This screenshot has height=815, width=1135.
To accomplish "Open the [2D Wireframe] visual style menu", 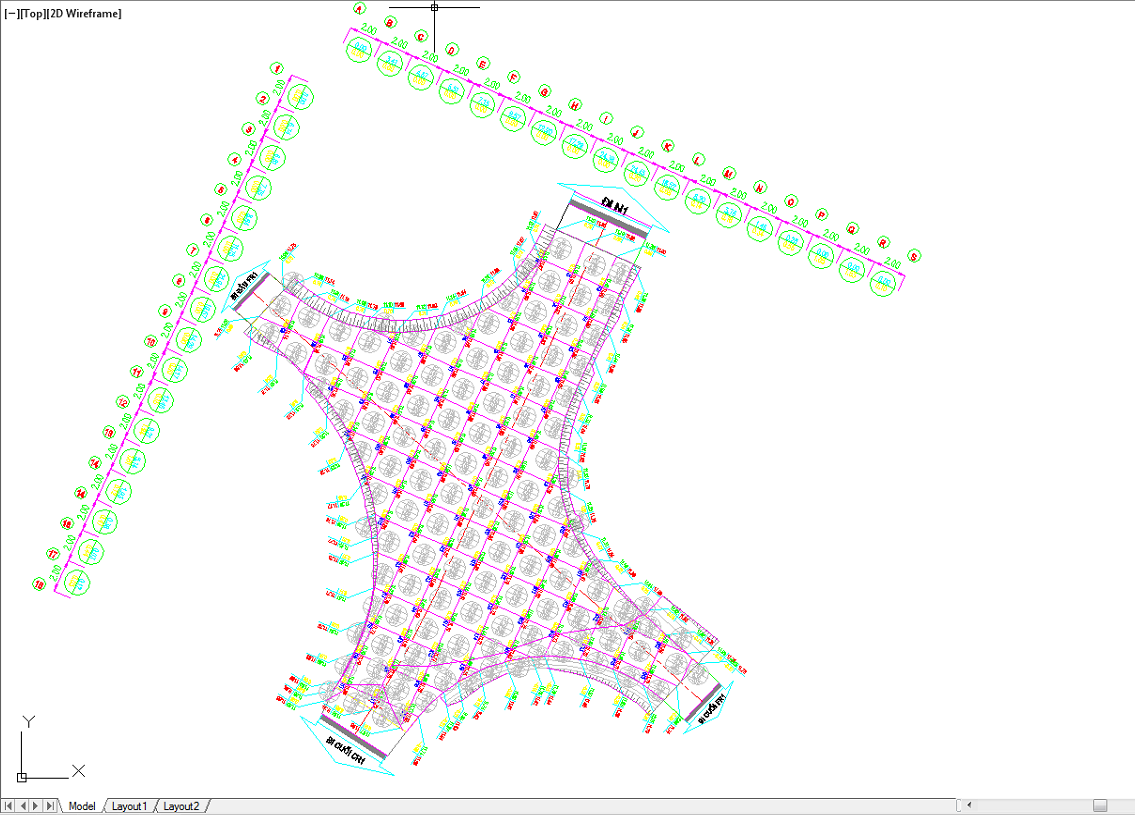I will click(84, 14).
